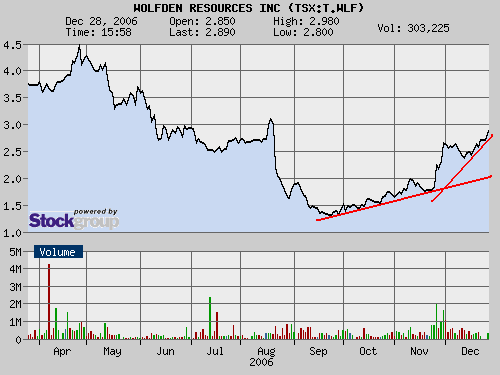Click the 2.5 price axis label
The width and height of the screenshot is (500, 375).
tap(12, 152)
